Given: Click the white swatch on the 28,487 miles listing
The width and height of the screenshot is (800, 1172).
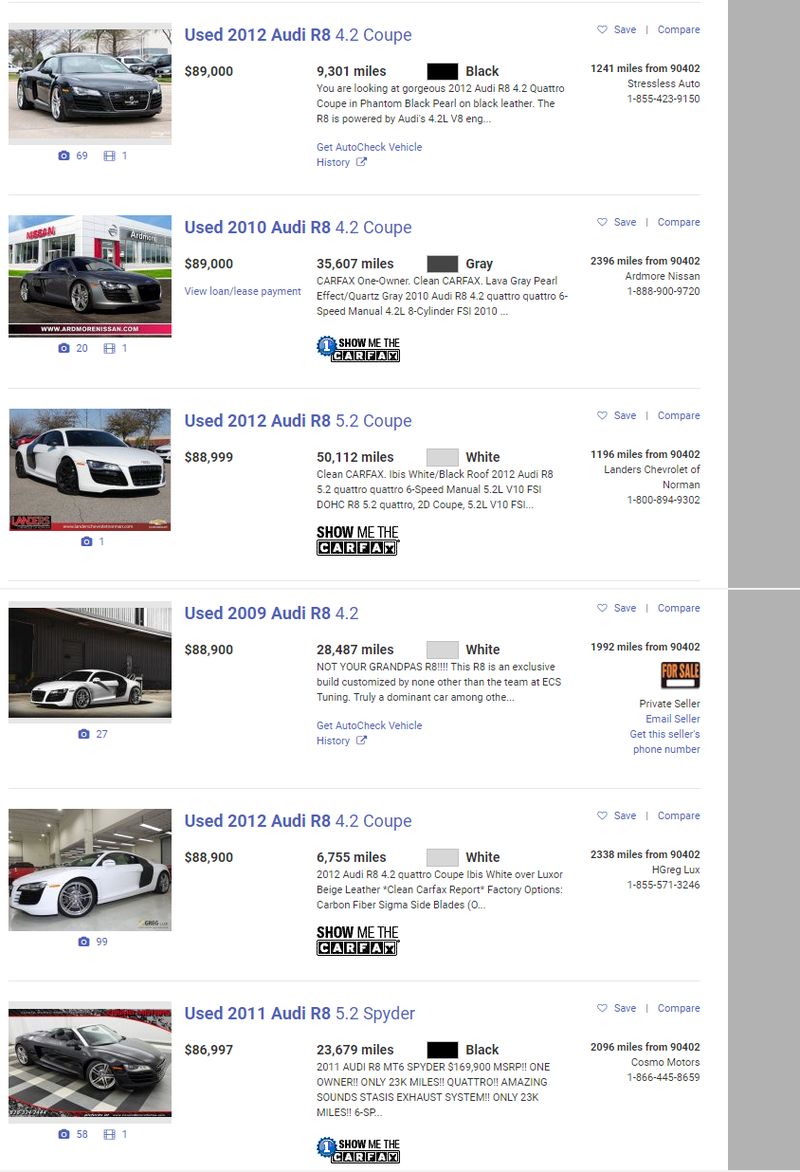Looking at the screenshot, I should (x=443, y=650).
